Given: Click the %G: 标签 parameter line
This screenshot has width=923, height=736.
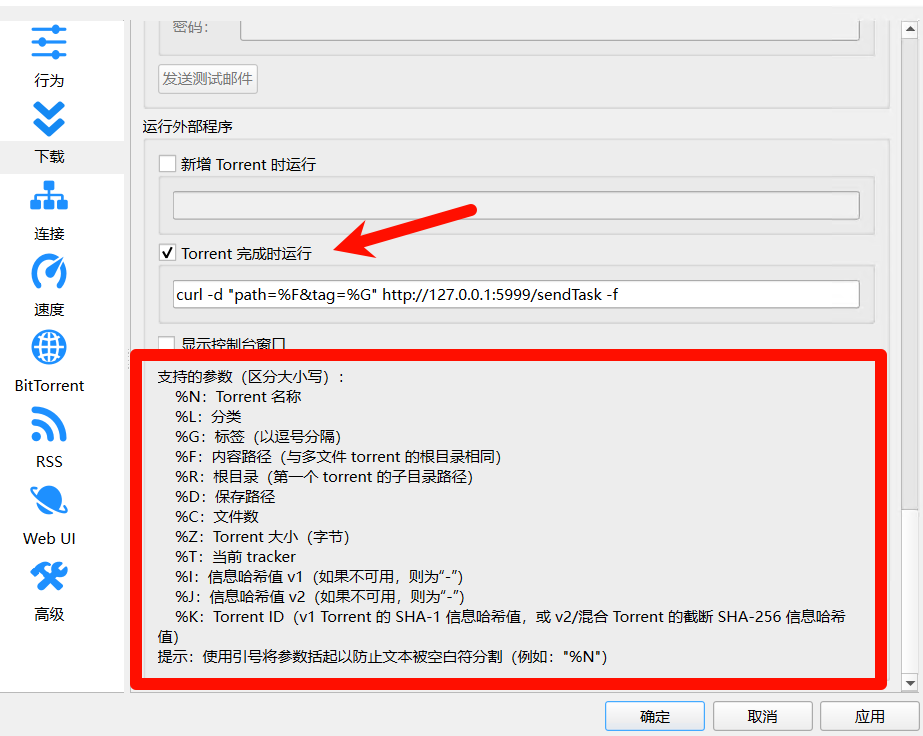Looking at the screenshot, I should pos(258,437).
